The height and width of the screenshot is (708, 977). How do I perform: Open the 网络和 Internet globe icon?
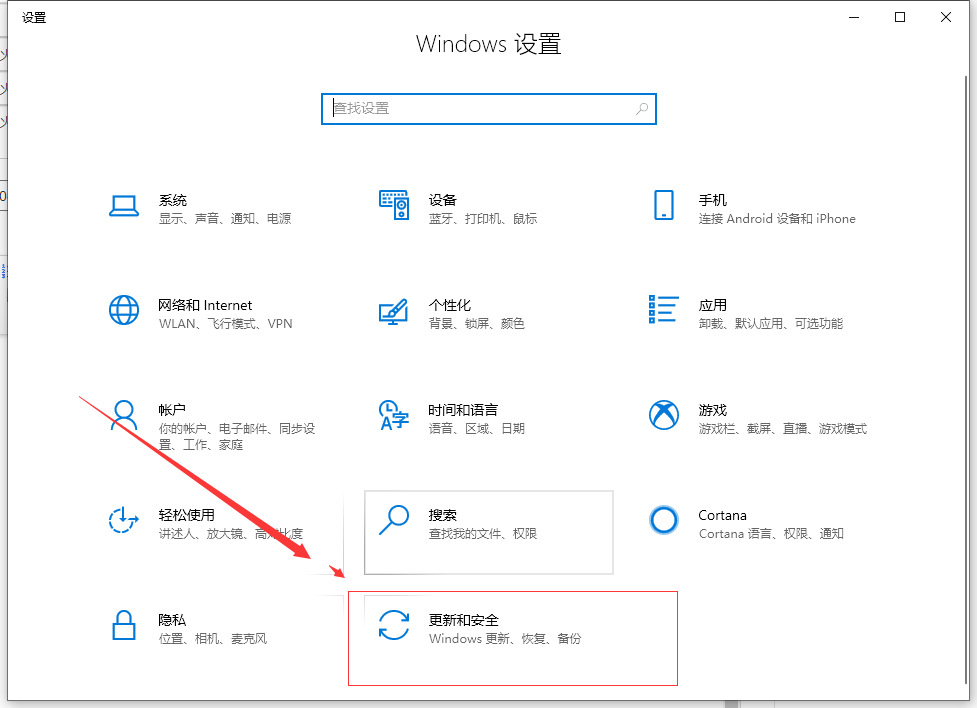[x=124, y=310]
